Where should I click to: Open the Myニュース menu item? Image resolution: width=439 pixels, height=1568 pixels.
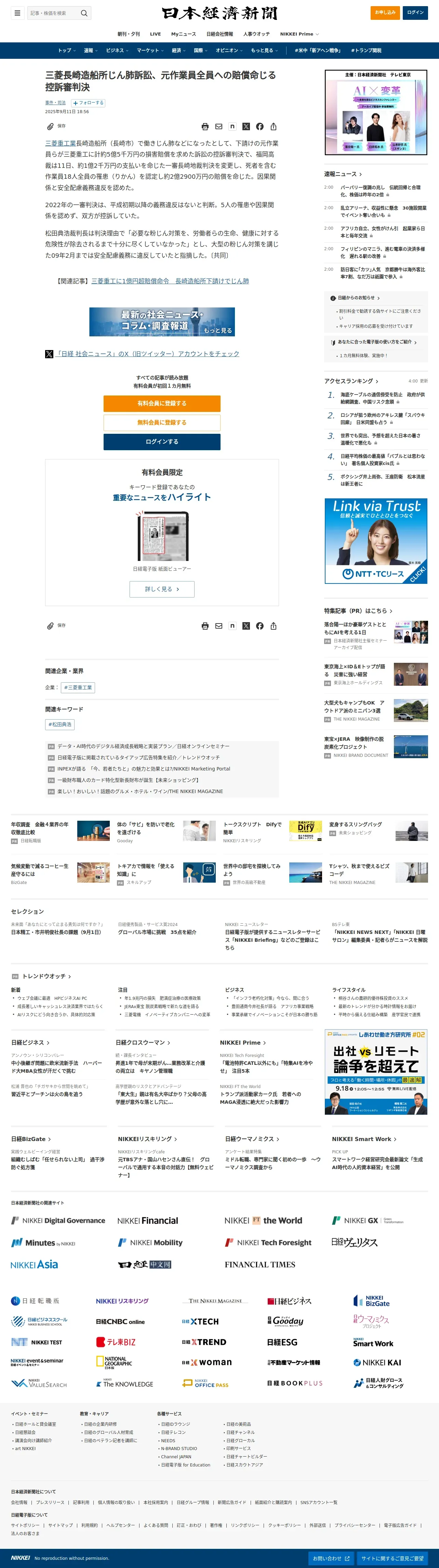pyautogui.click(x=183, y=34)
